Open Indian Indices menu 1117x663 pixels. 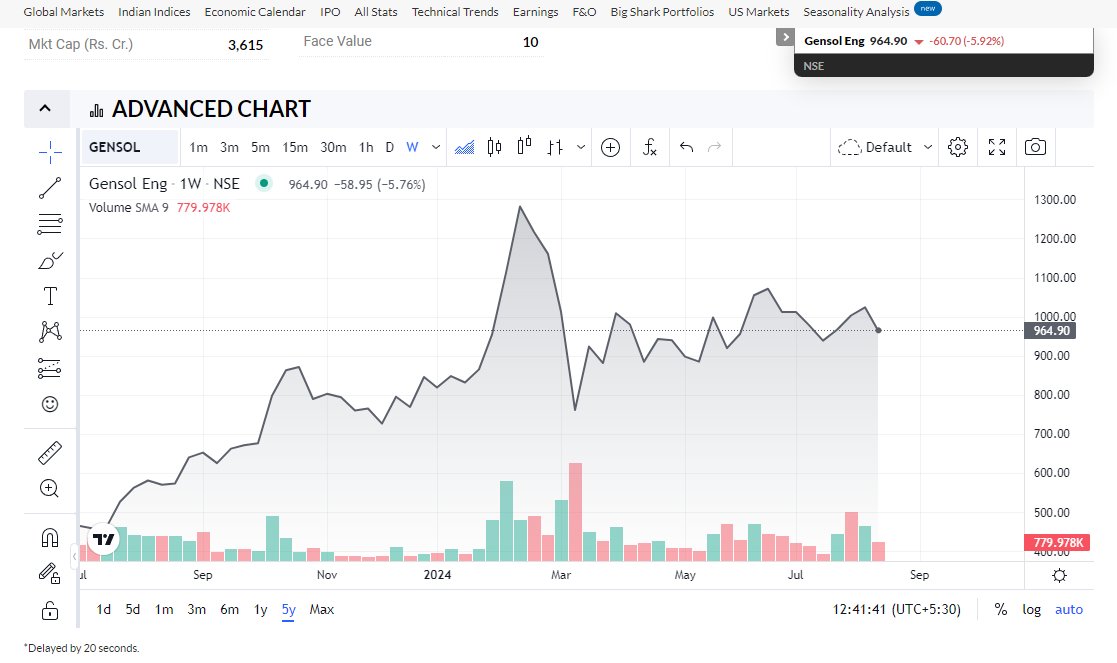click(x=154, y=12)
